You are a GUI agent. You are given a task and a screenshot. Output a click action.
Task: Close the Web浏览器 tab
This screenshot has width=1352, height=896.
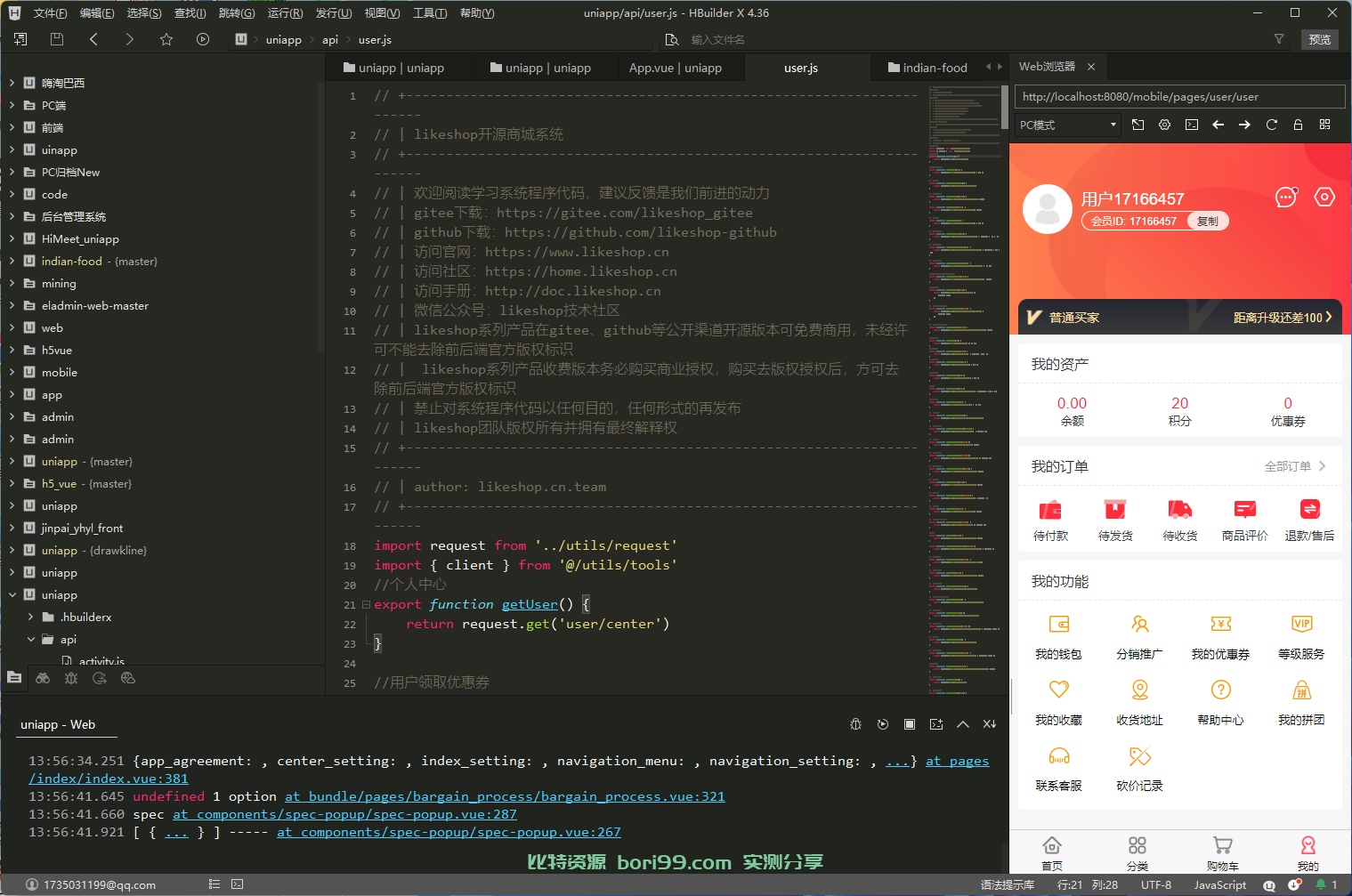coord(1091,67)
